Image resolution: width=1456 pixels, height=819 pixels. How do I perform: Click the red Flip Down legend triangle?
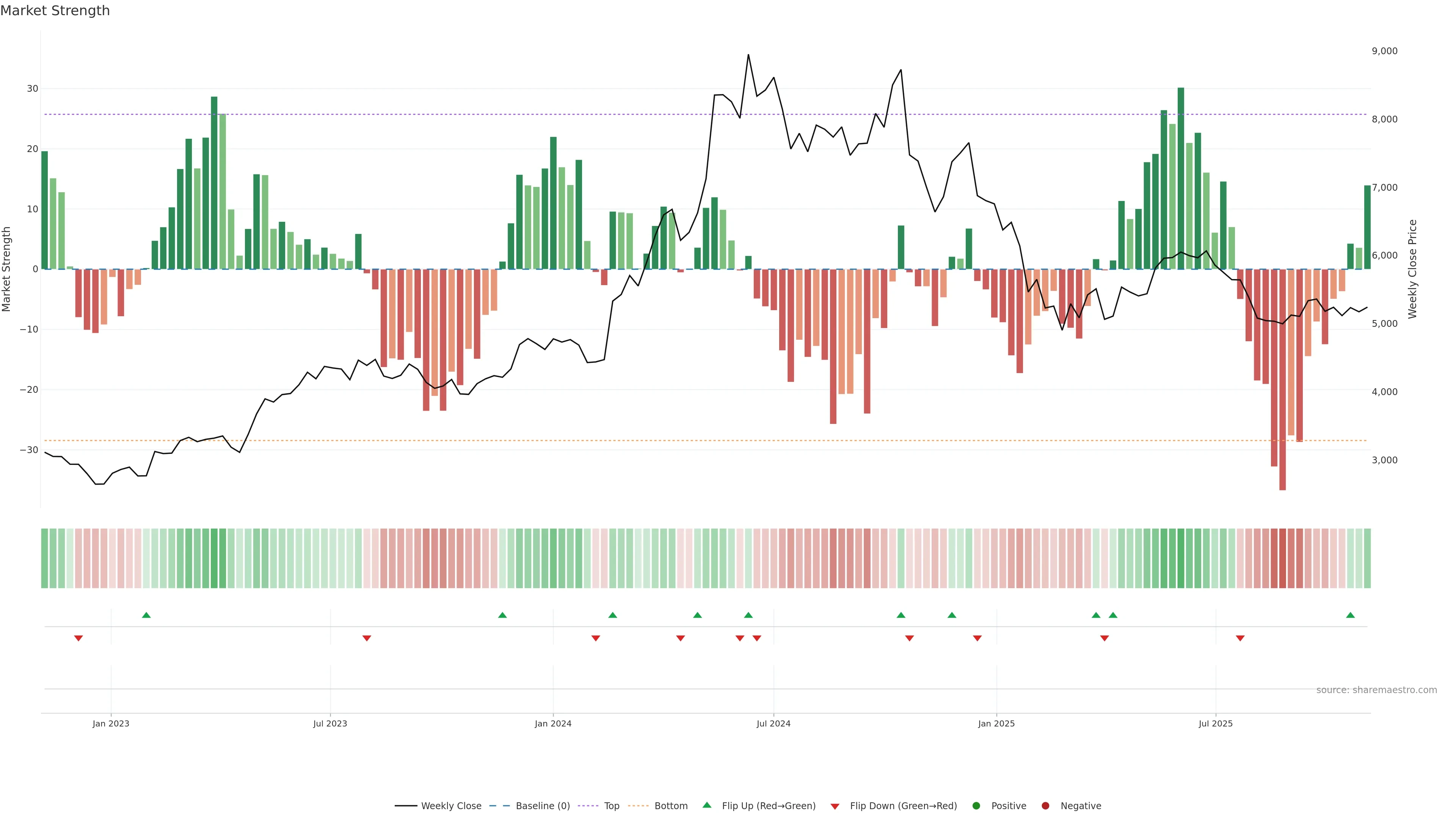[x=835, y=806]
